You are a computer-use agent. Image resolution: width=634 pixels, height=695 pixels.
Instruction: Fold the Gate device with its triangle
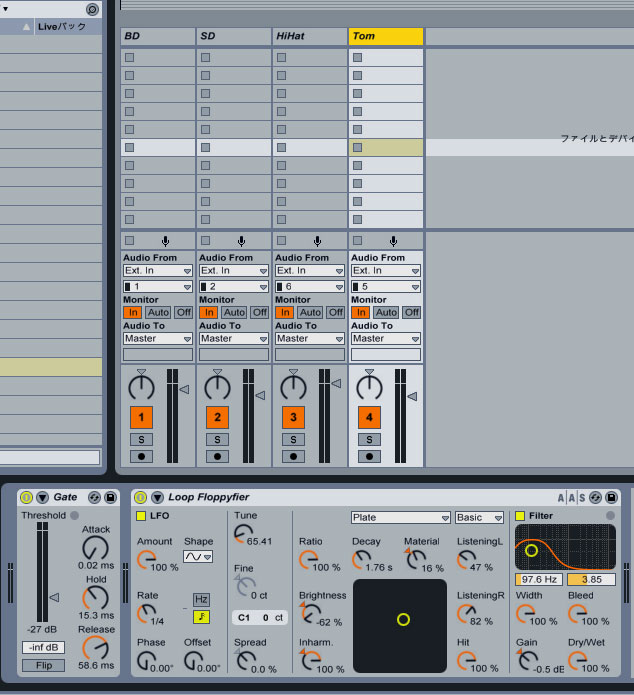43,497
